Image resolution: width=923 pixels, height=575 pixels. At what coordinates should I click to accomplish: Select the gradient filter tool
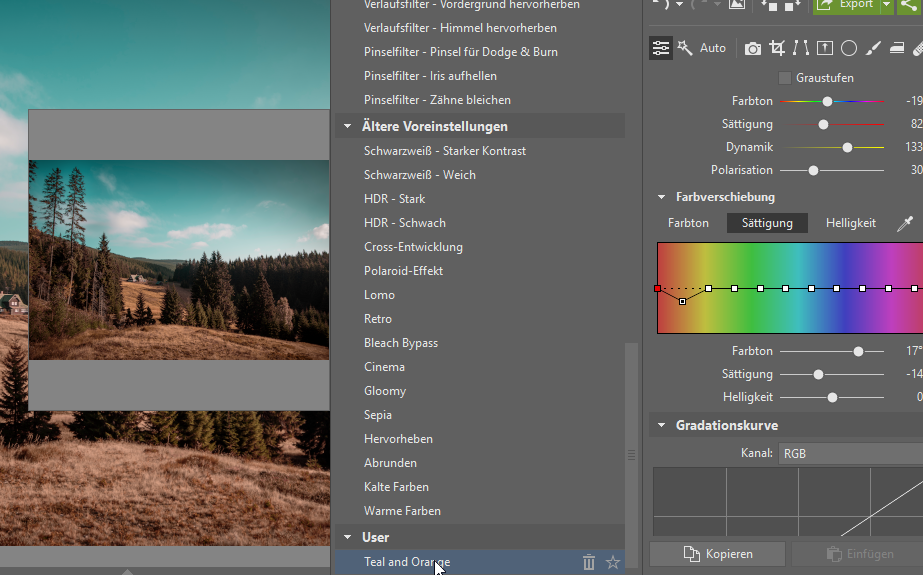point(897,48)
